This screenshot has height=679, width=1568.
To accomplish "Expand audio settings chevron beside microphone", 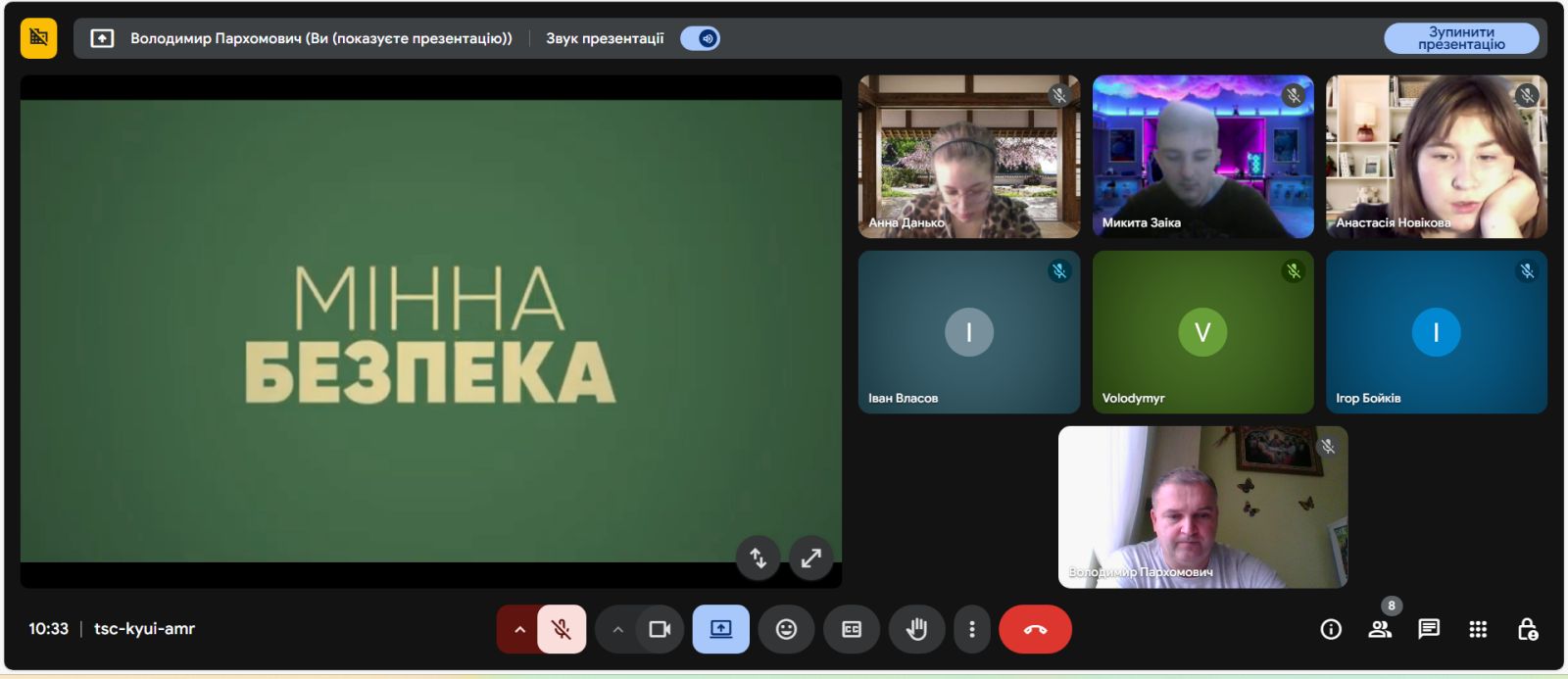I will coord(519,629).
